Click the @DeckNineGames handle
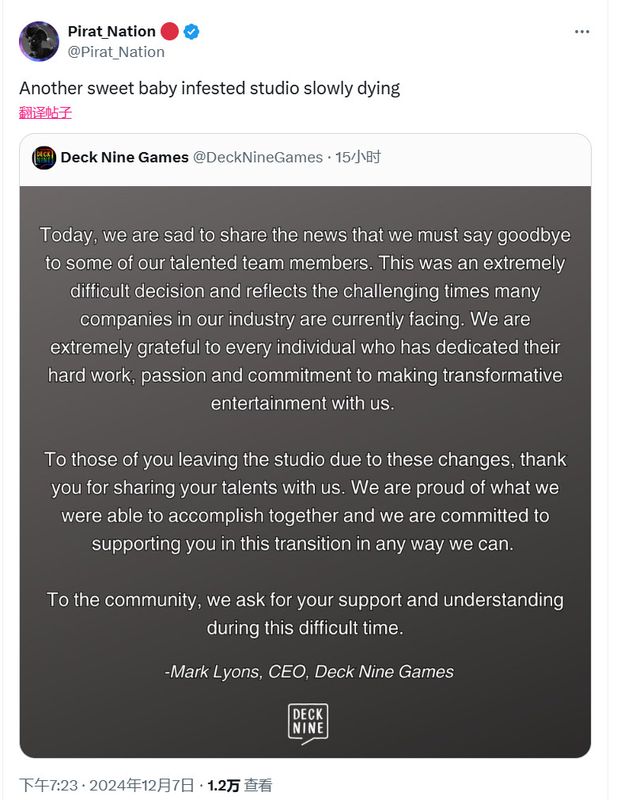Image resolution: width=617 pixels, height=800 pixels. point(258,157)
